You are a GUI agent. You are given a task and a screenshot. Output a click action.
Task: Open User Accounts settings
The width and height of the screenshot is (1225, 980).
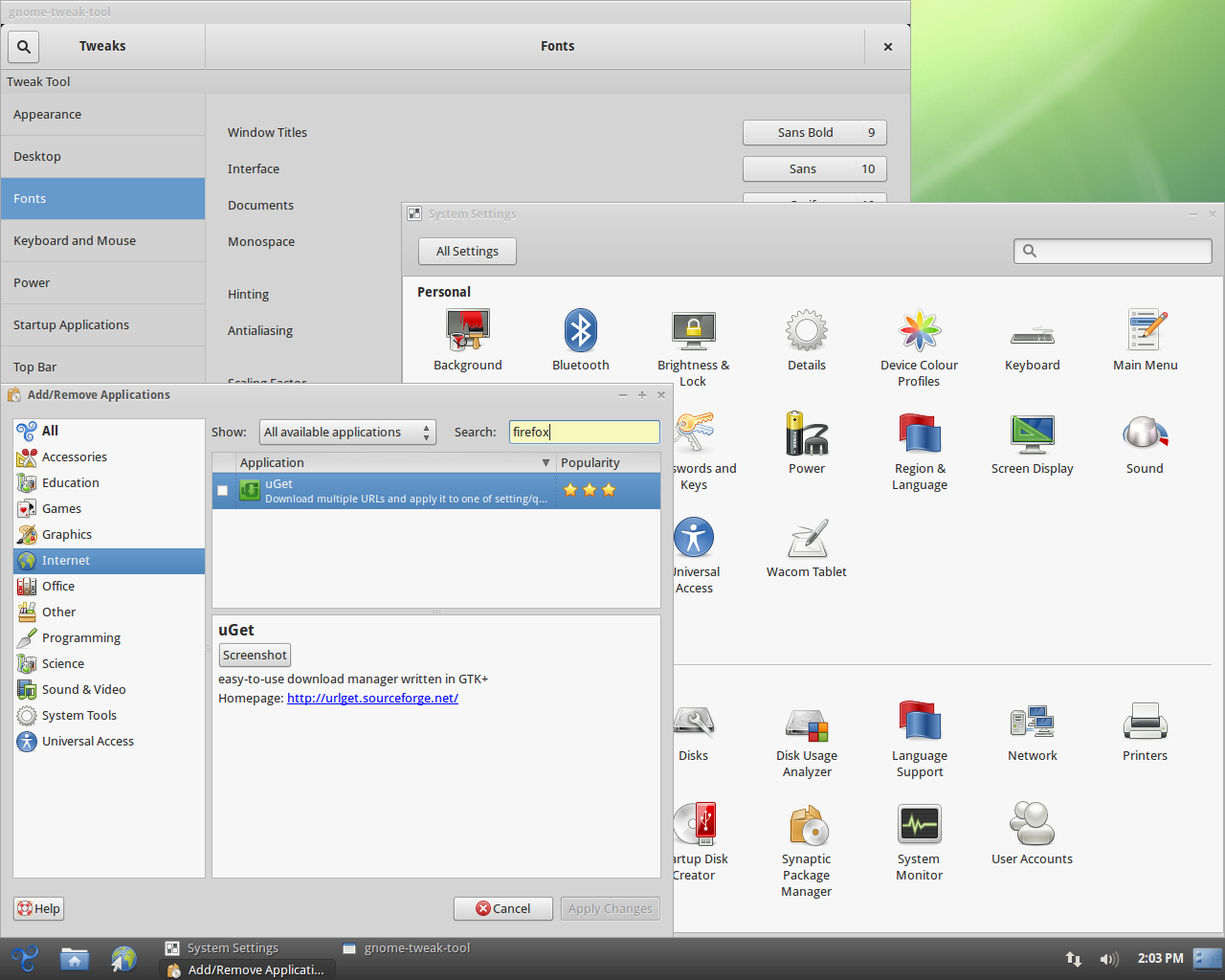pyautogui.click(x=1033, y=825)
